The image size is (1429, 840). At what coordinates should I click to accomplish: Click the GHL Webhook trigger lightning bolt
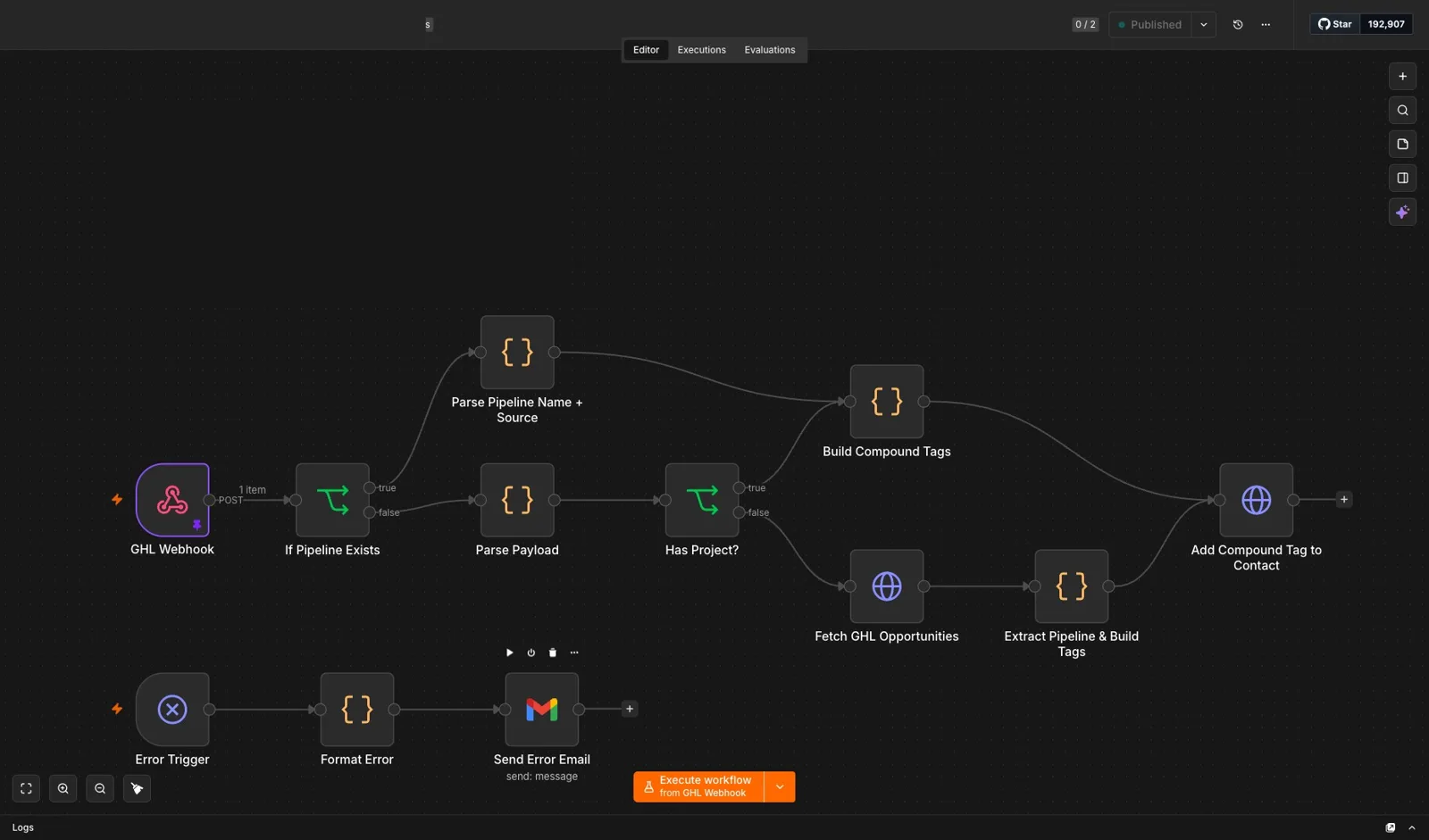coord(117,499)
